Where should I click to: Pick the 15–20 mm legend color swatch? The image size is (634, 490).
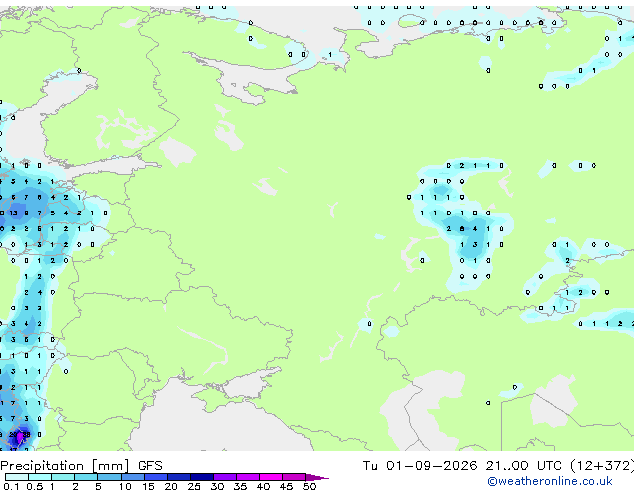tap(155, 477)
